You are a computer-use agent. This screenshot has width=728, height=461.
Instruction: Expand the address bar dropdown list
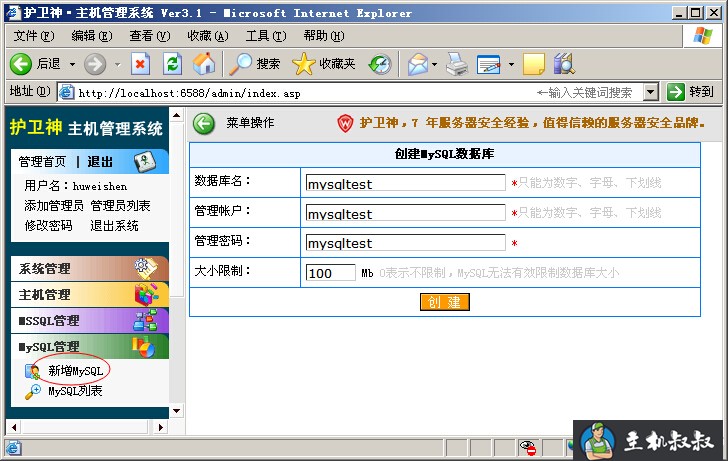pyautogui.click(x=651, y=92)
